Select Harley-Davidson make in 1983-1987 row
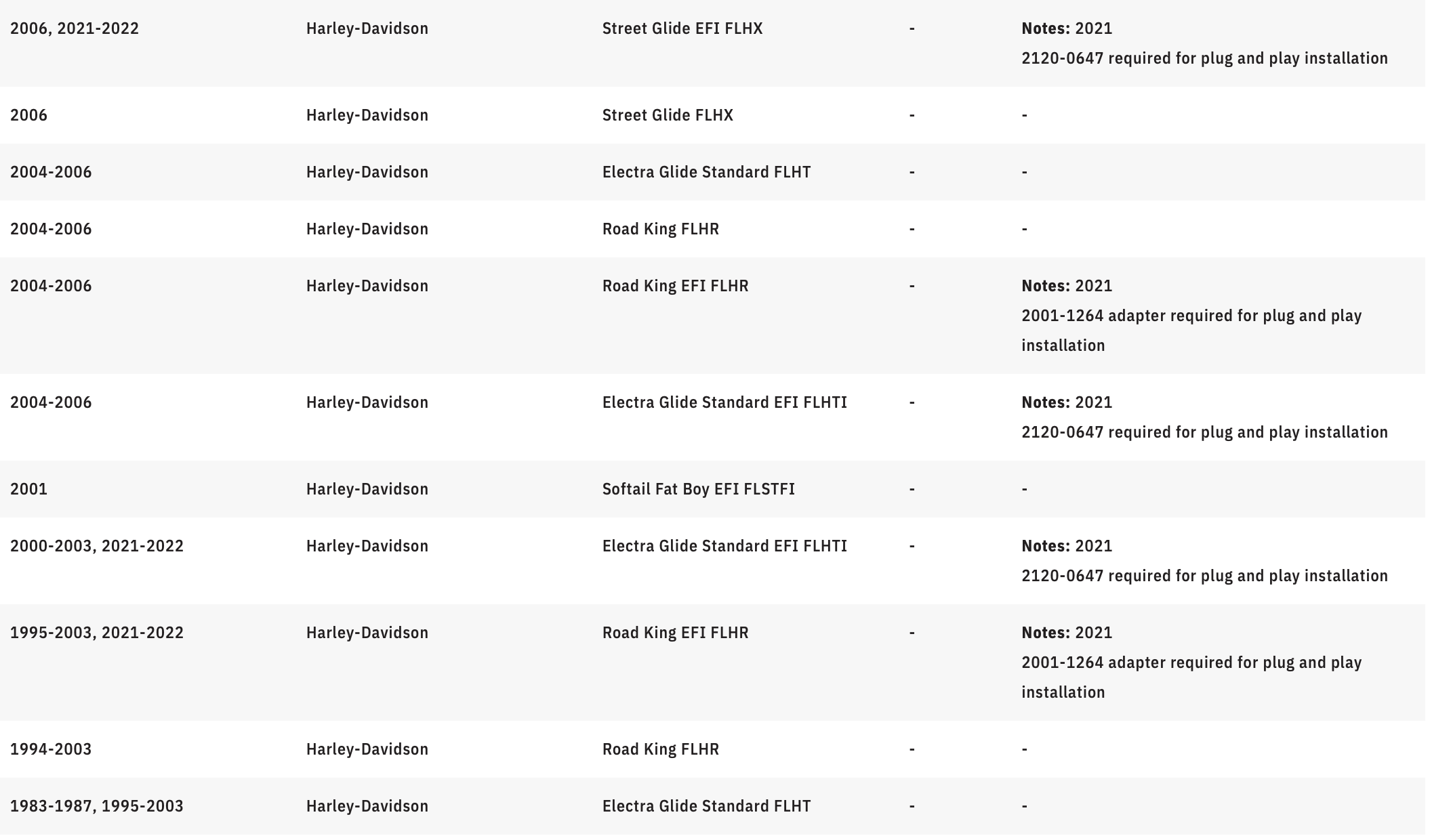 [367, 806]
